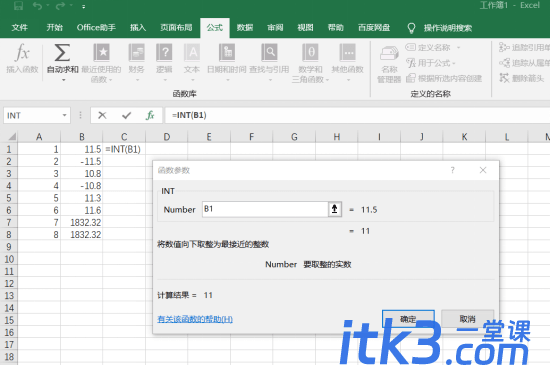This screenshot has width=551, height=366.
Task: Open the Insert Function fx ribbon button
Action: coord(22,58)
